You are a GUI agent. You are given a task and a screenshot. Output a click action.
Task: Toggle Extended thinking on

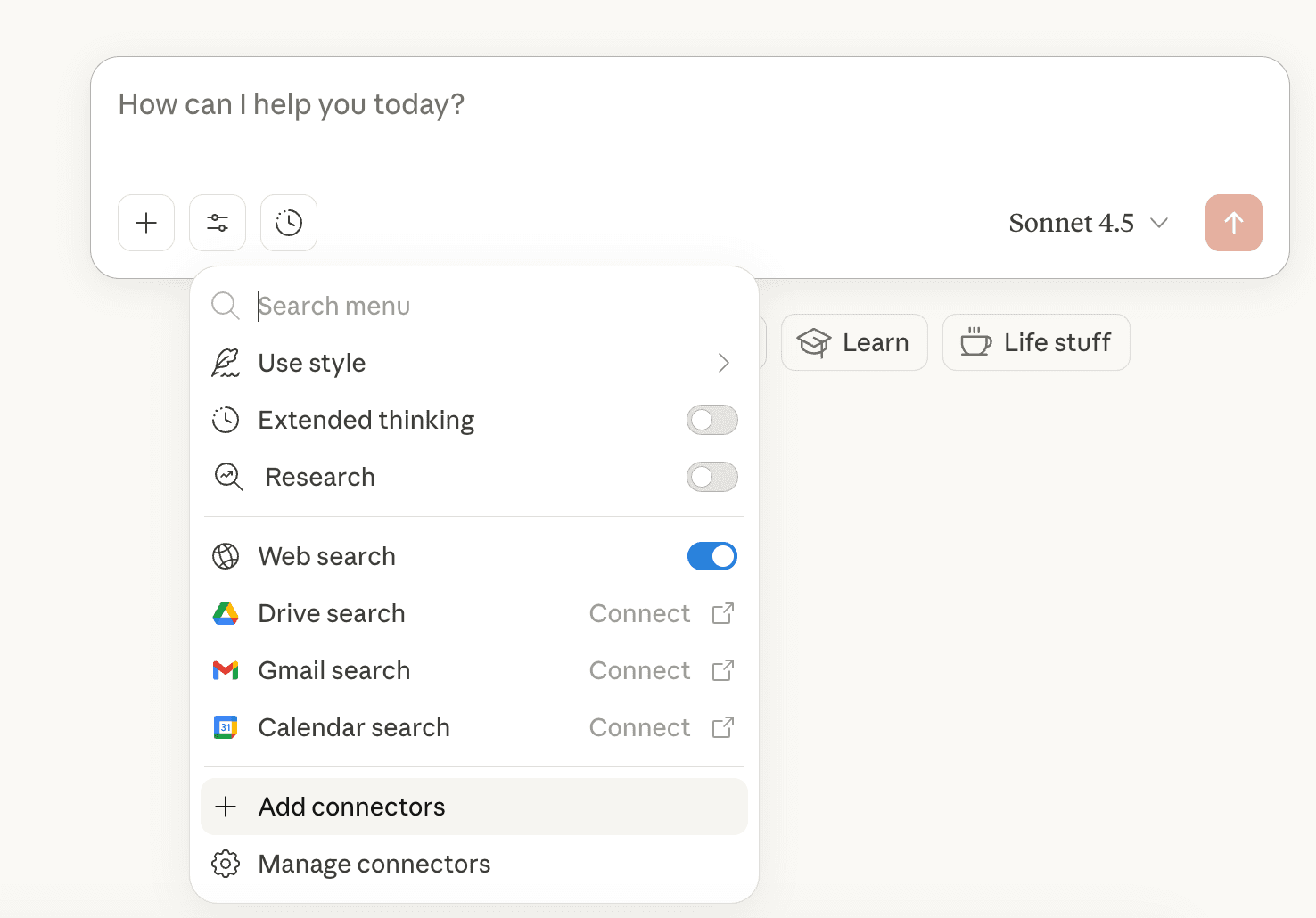(711, 420)
